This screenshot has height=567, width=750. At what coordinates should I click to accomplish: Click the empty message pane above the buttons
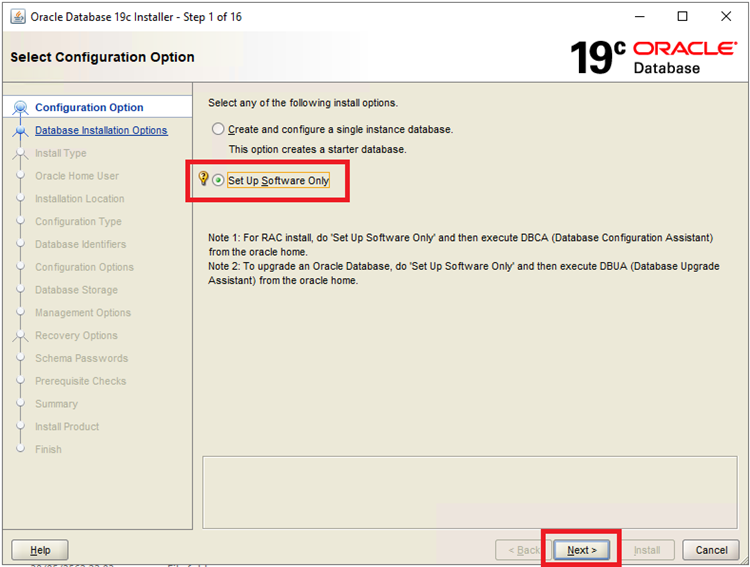point(470,492)
